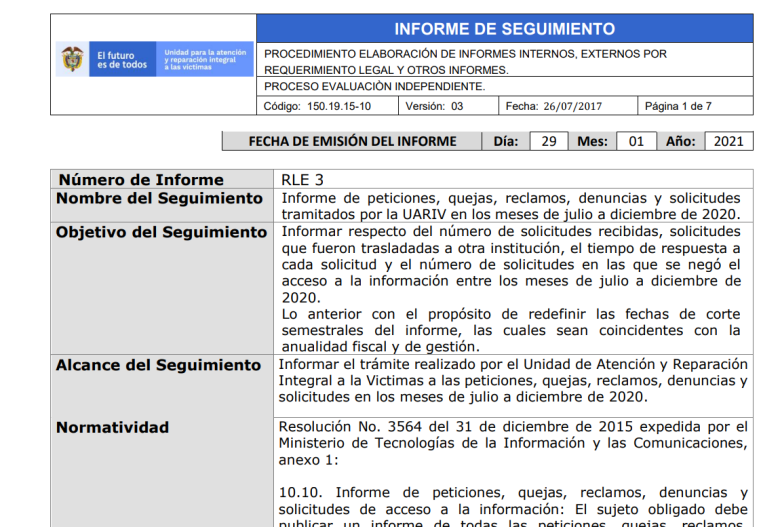
Task: Click the 'El futuro es de todos' logo
Action: coord(122,59)
